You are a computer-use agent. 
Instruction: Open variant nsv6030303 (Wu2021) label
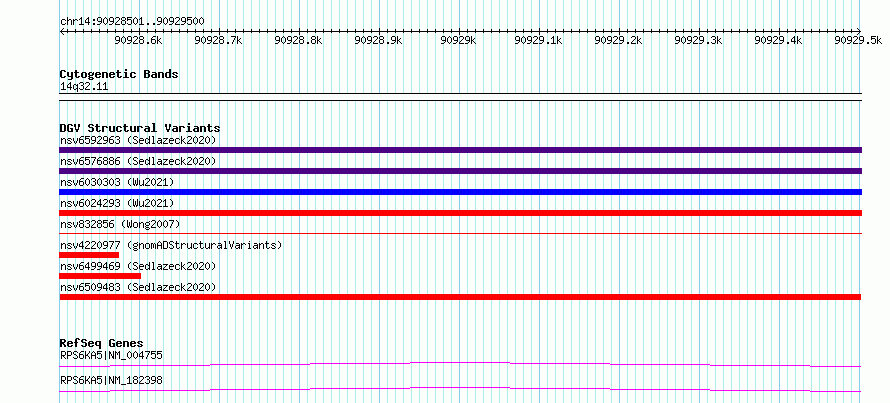117,182
